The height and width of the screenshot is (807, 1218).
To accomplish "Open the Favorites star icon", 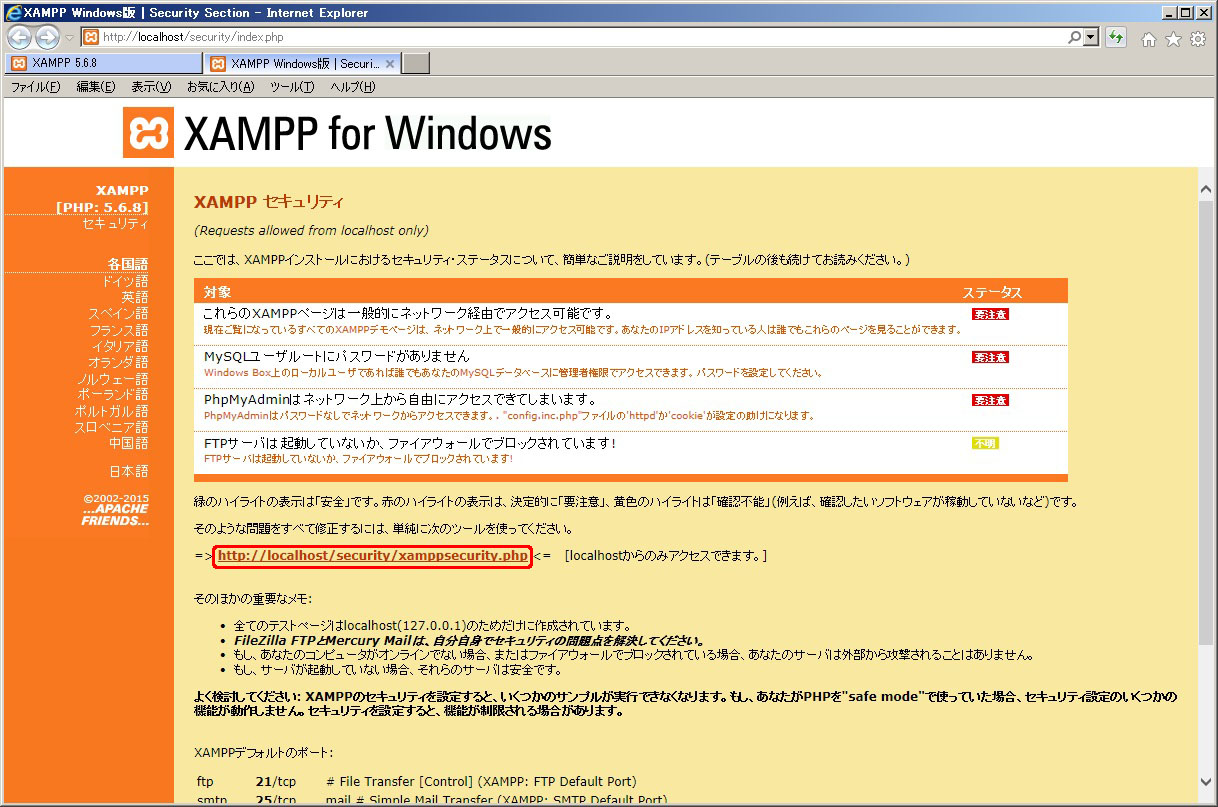I will coord(1173,39).
